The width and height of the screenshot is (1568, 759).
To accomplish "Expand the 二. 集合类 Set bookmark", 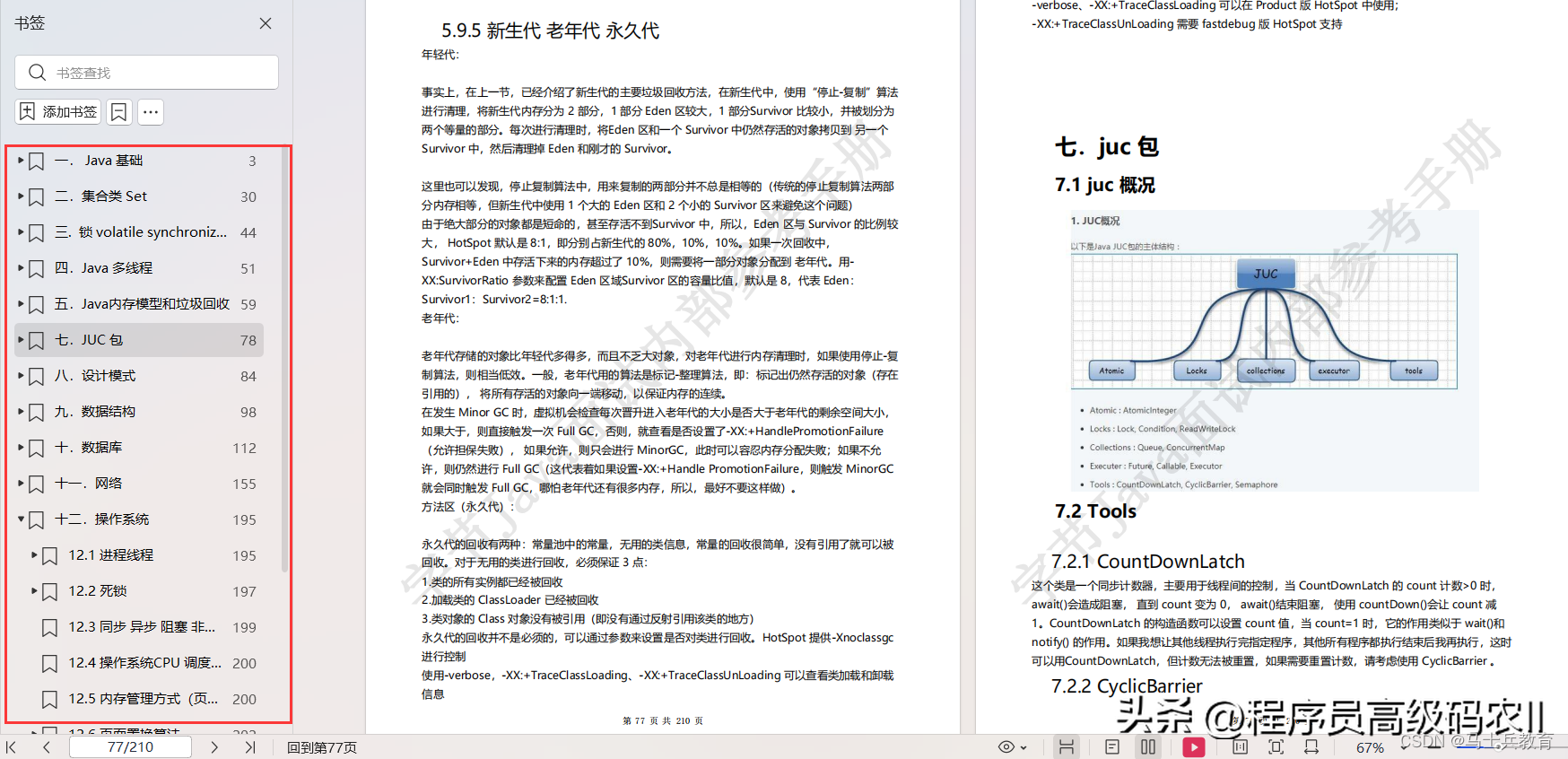I will click(21, 196).
